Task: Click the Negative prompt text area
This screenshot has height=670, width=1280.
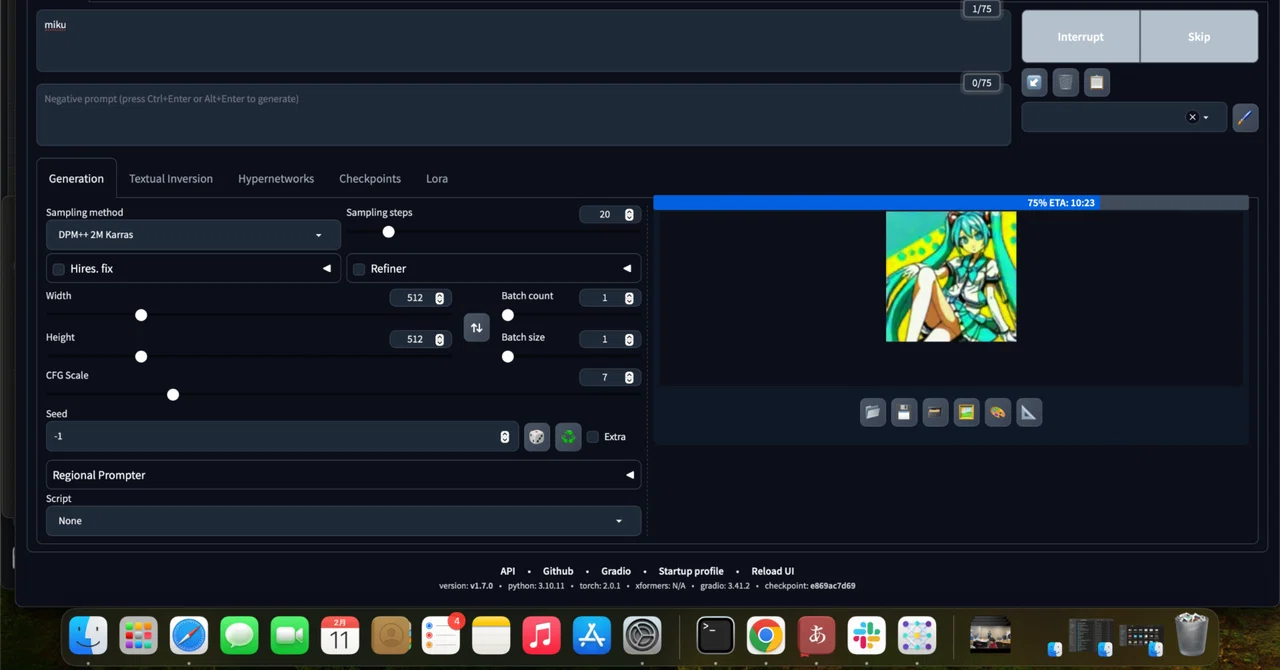Action: [523, 115]
